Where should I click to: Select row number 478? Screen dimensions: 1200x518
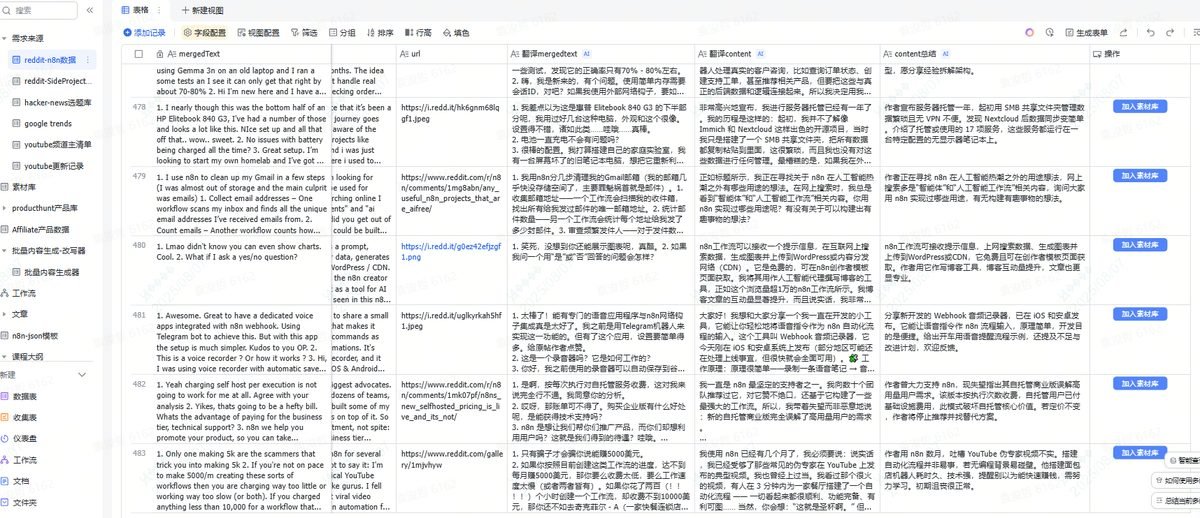138,105
